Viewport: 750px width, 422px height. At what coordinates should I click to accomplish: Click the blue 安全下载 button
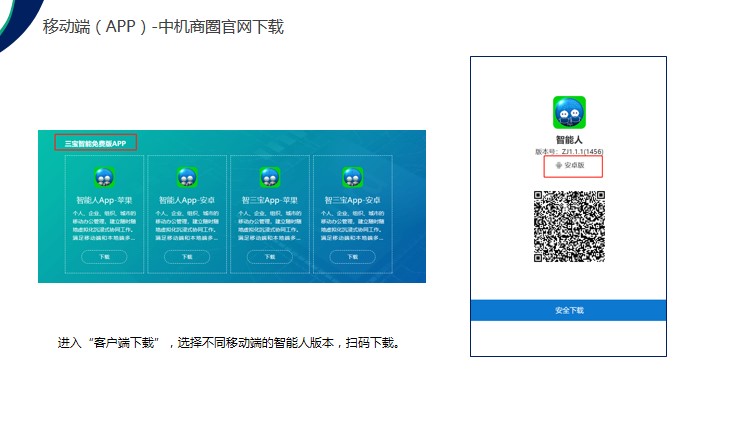[569, 311]
